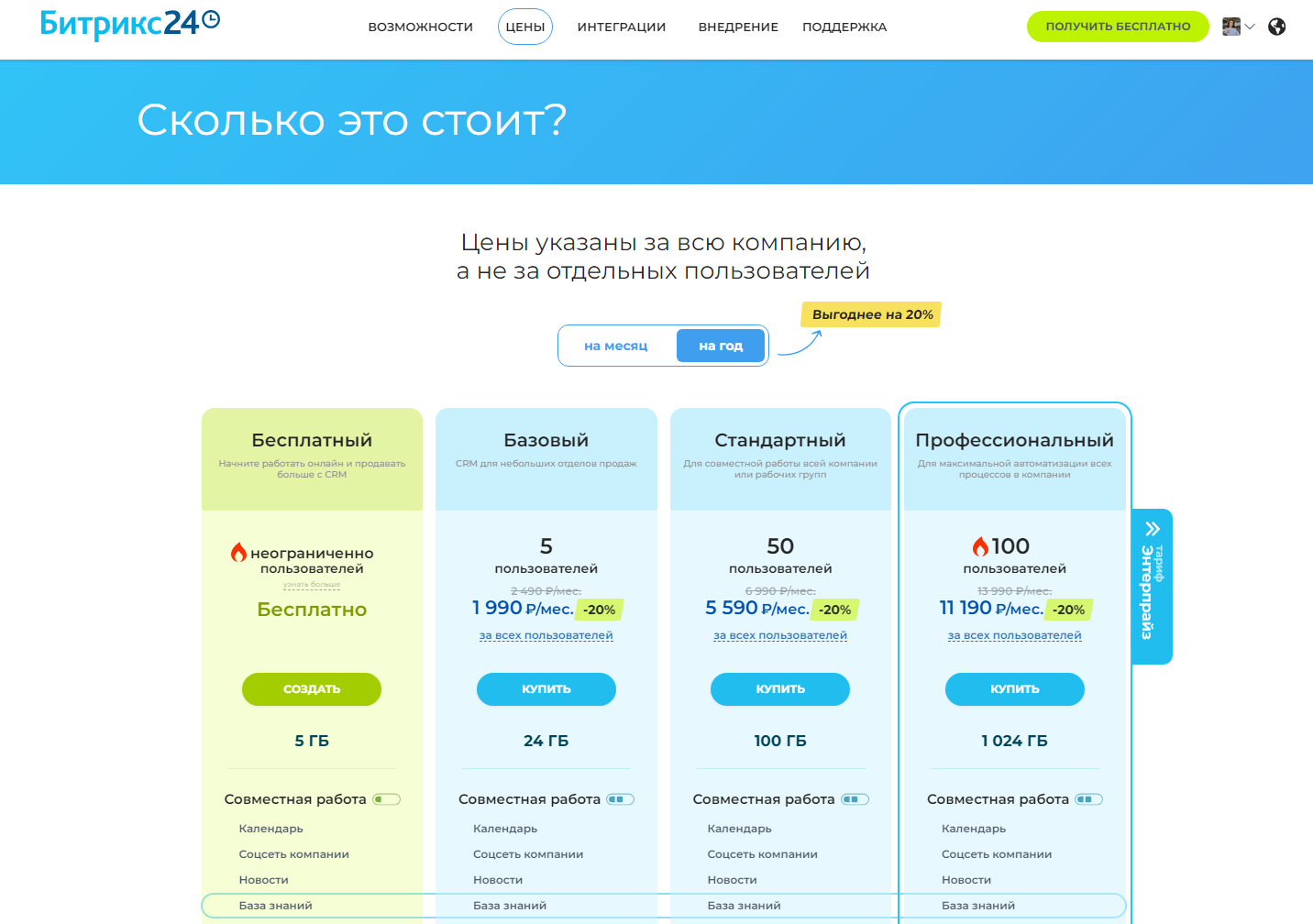The height and width of the screenshot is (924, 1313).
Task: Toggle Совместная работа switch in Профессиональный plan
Action: tap(1089, 799)
